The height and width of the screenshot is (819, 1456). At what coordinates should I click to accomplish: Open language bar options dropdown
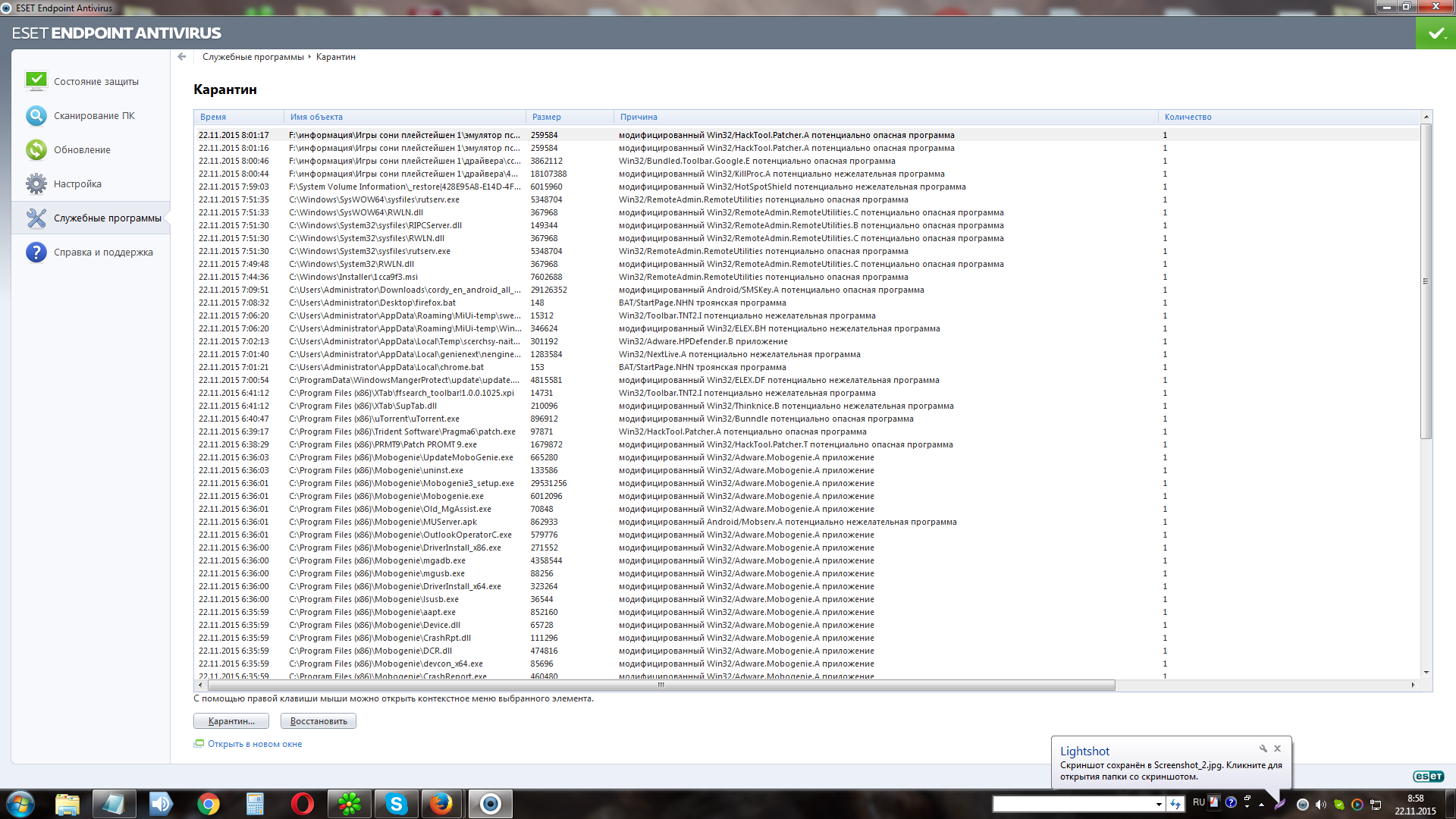coord(1247,806)
